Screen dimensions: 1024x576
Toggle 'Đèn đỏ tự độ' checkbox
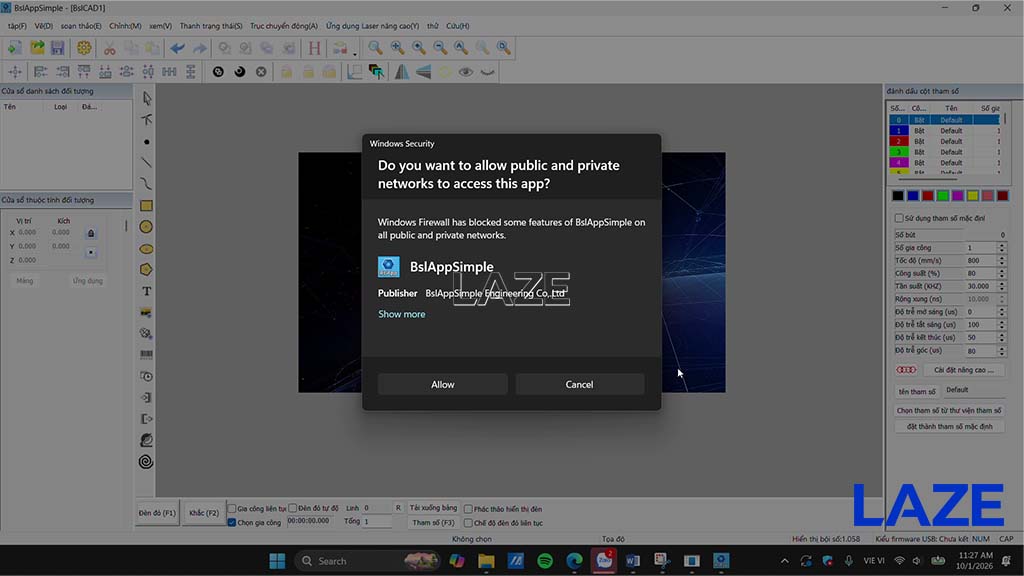coord(293,508)
